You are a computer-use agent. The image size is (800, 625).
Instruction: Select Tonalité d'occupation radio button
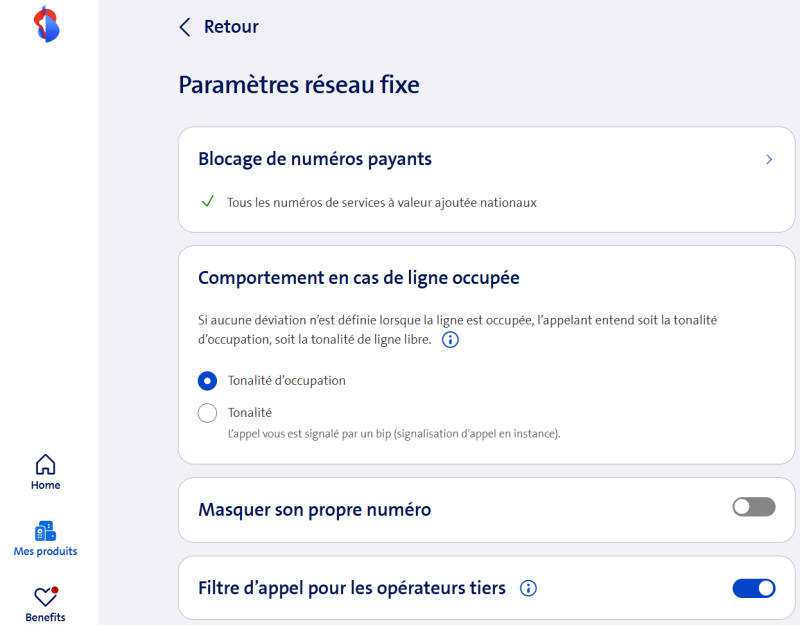(x=208, y=381)
